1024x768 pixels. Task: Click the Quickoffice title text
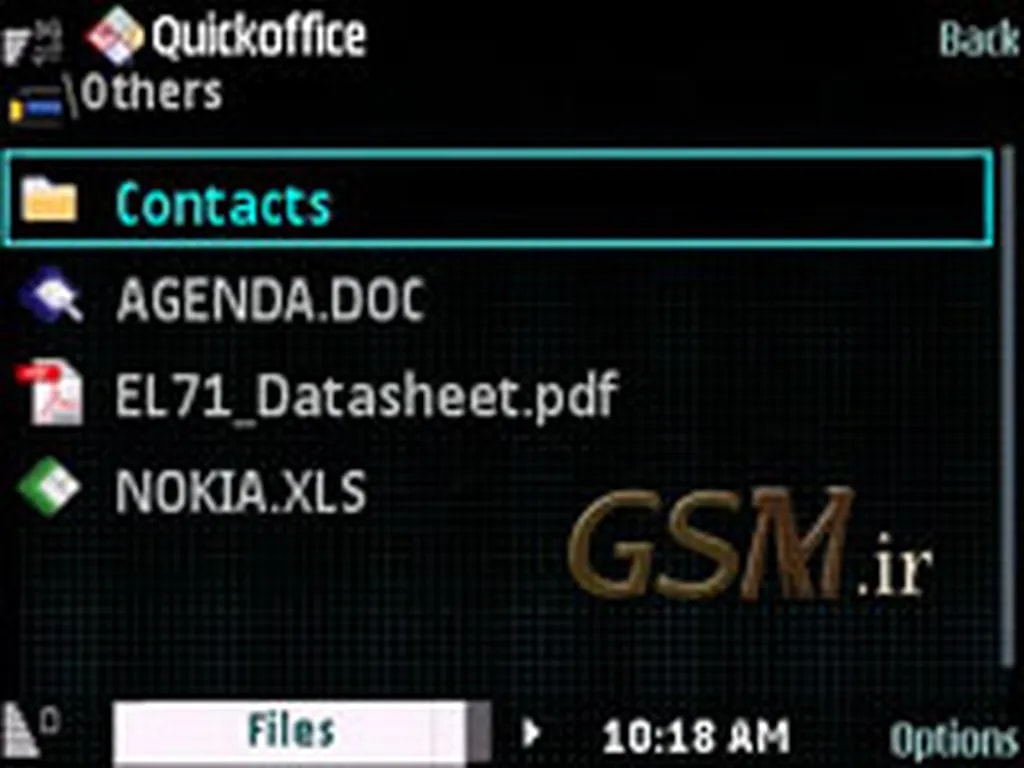tap(259, 36)
